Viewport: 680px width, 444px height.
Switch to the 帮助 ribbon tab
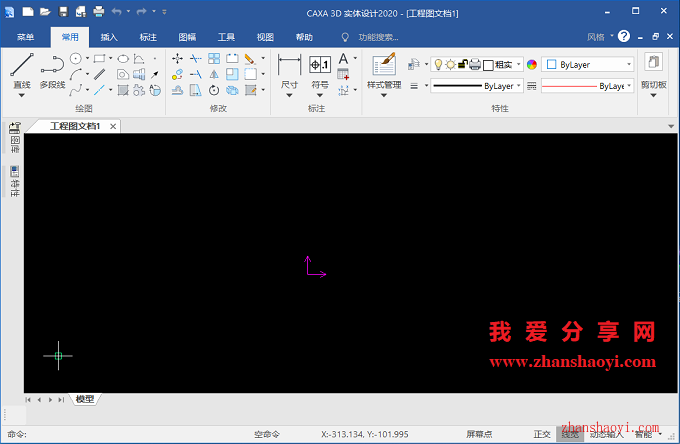click(x=304, y=37)
